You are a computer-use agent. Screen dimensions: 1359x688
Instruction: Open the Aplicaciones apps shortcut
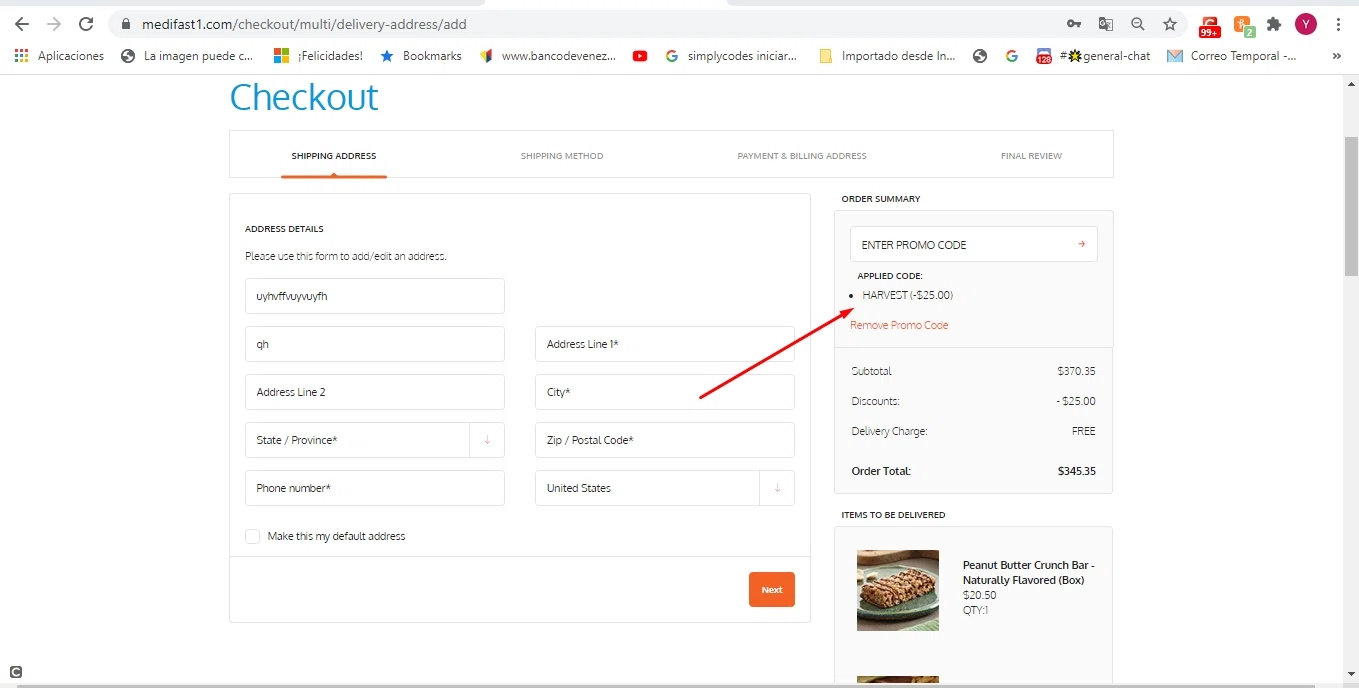click(x=59, y=56)
